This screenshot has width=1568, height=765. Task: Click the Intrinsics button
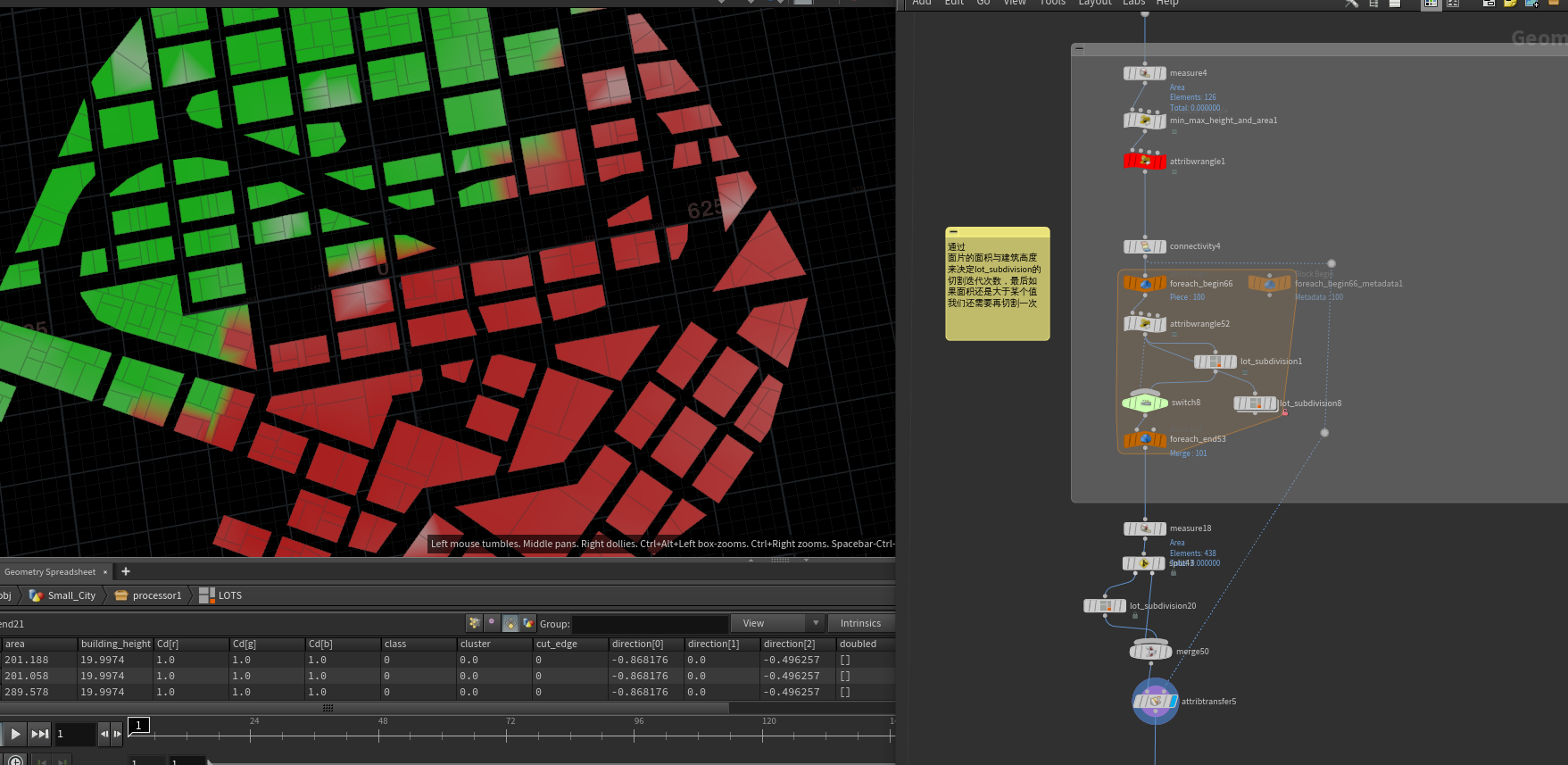pos(860,623)
